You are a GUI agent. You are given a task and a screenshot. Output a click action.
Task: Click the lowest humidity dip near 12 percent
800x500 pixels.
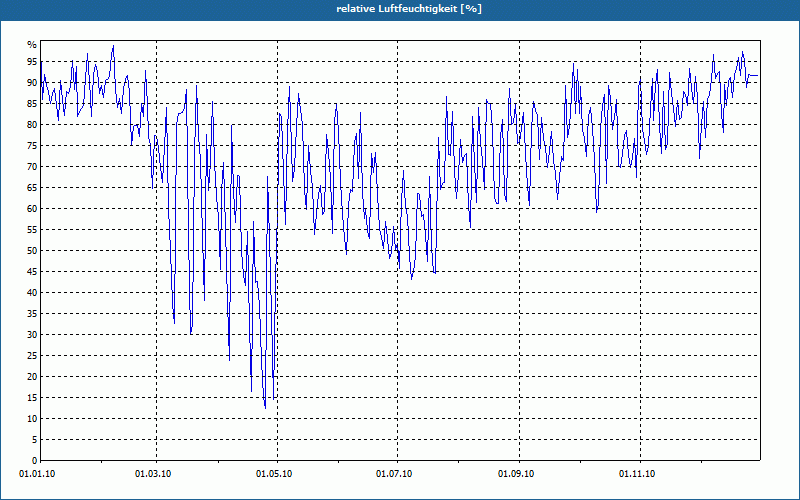tap(265, 407)
